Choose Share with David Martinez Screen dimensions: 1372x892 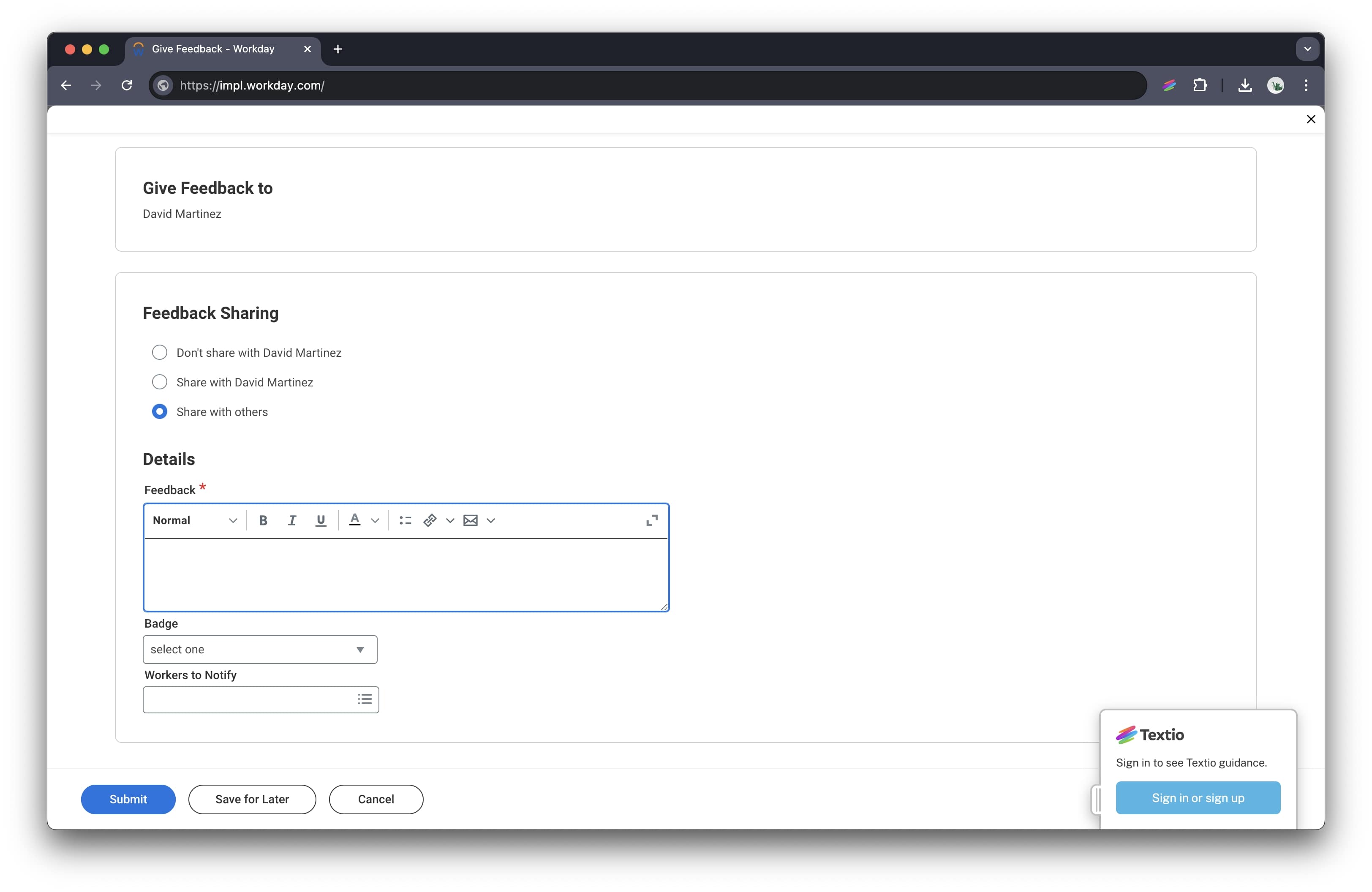(160, 381)
